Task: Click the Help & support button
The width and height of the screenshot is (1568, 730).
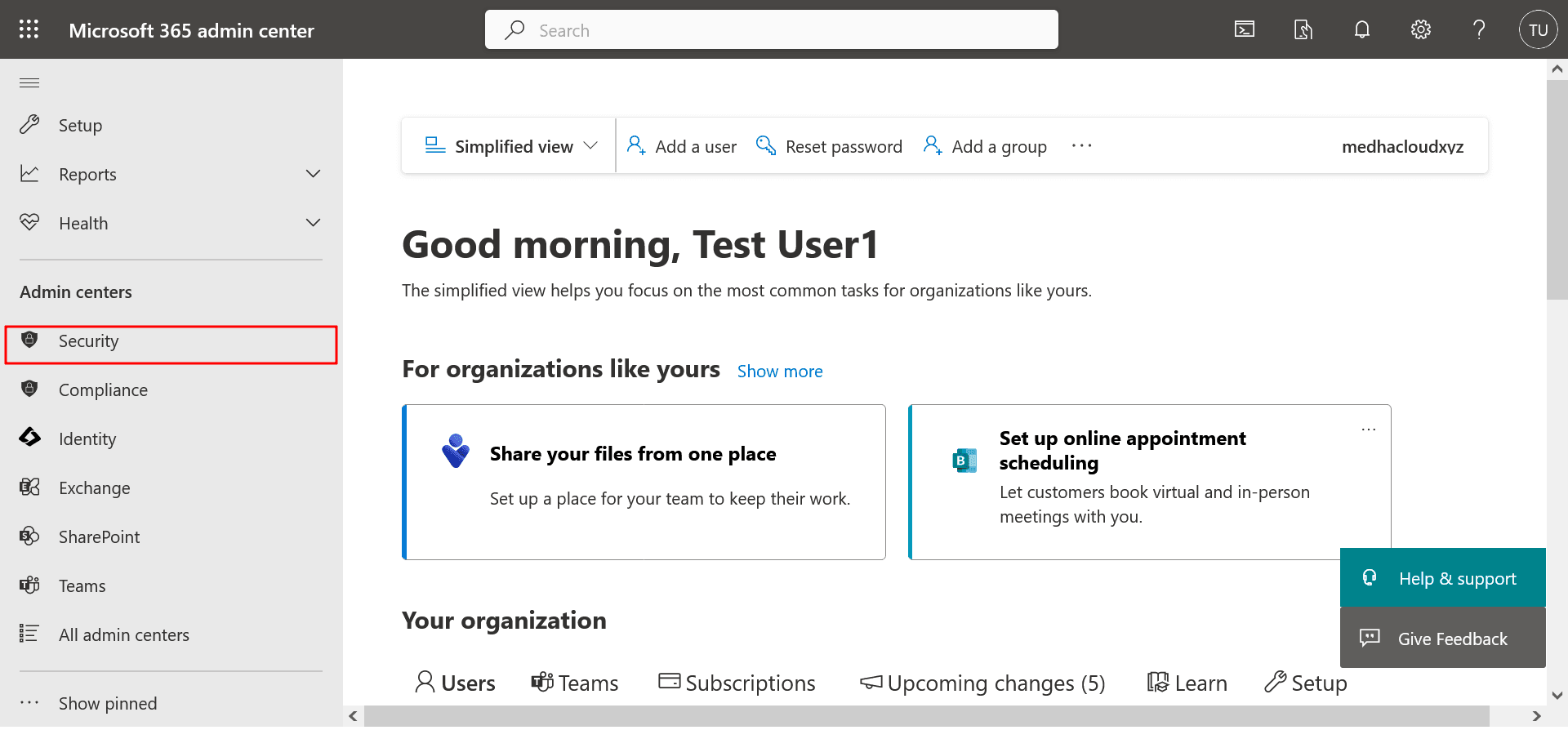Action: pos(1442,578)
